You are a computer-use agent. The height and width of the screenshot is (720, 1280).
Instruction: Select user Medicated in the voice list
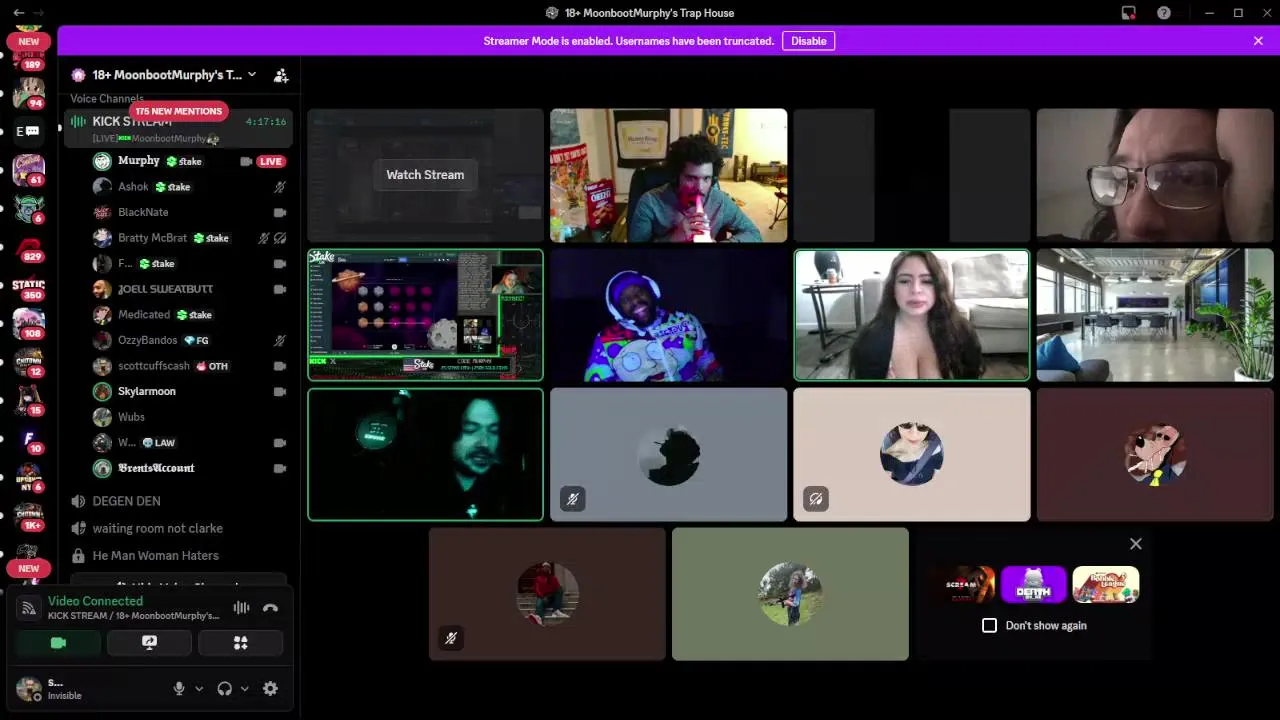(144, 314)
